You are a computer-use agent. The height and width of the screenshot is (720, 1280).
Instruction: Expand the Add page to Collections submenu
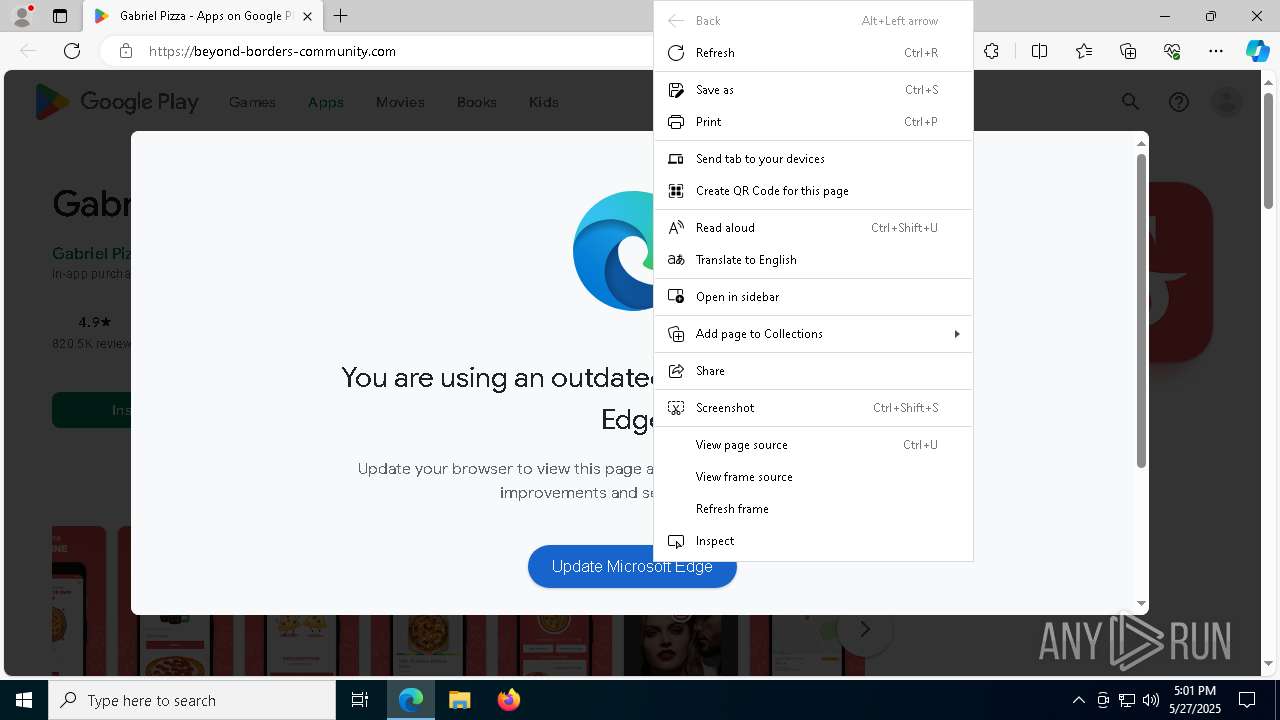pos(813,334)
